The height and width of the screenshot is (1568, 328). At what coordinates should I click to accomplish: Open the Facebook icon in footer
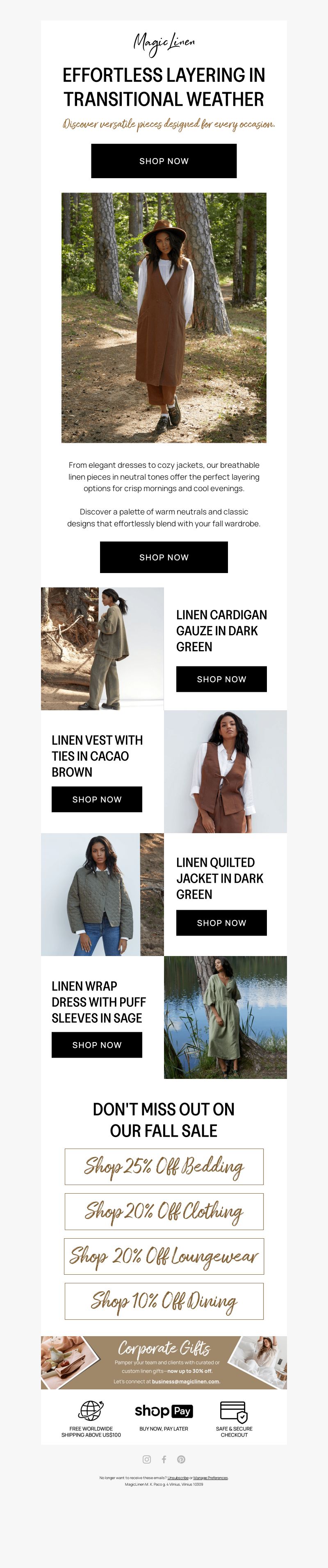[x=164, y=1459]
